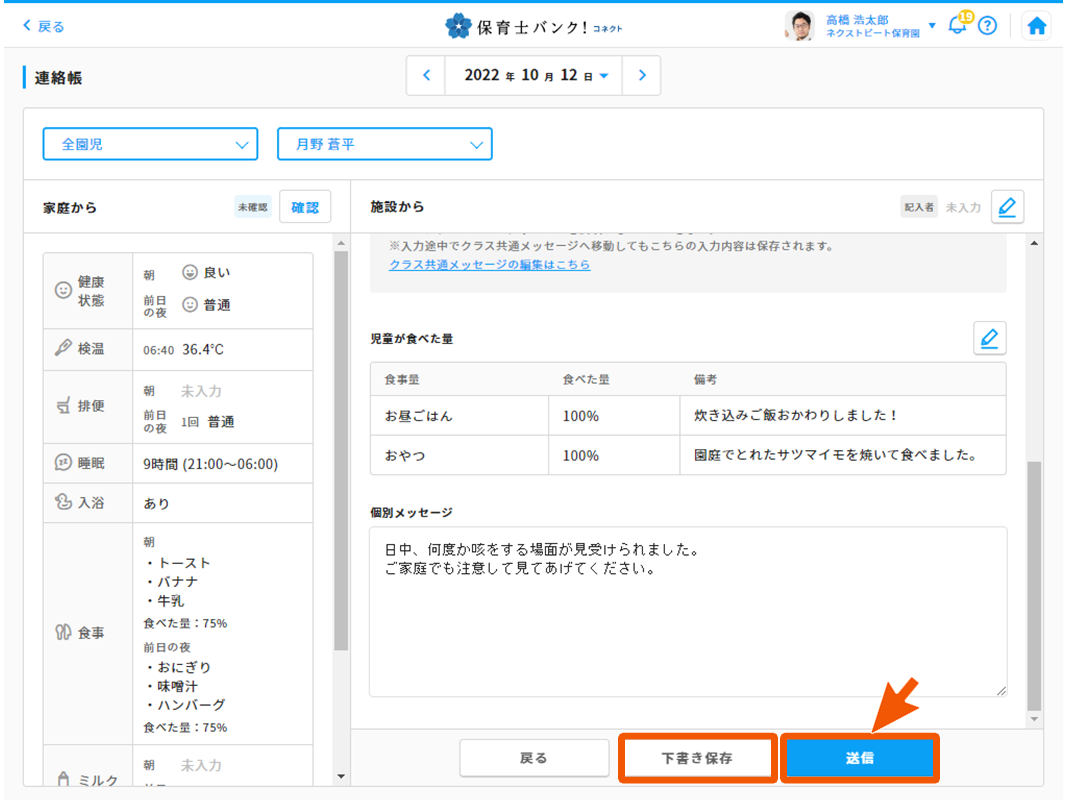Open クラス共通メッセージの編集はこちら link
The height and width of the screenshot is (800, 1067).
489,265
